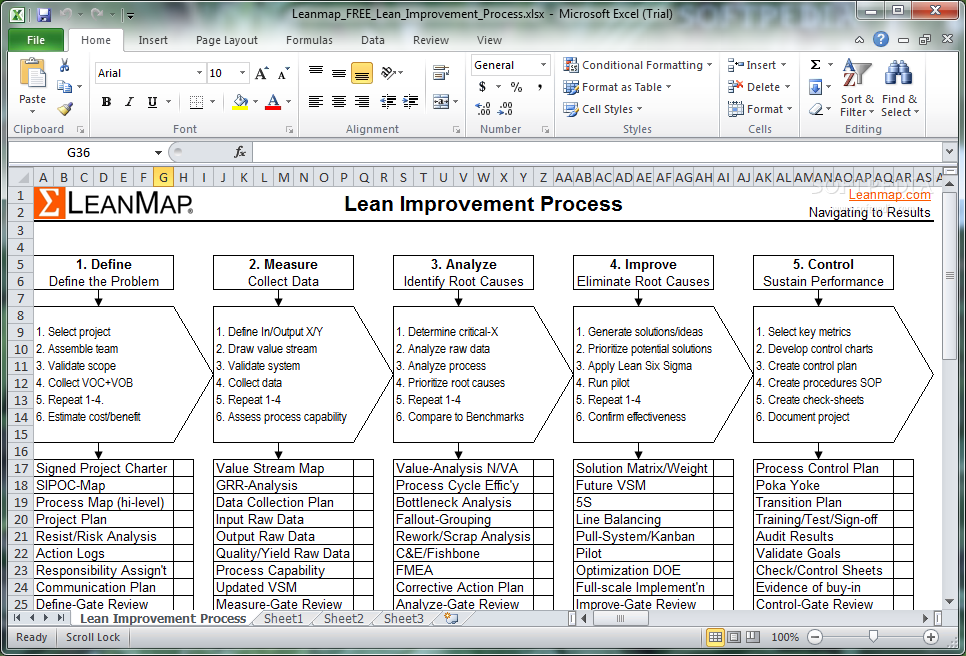This screenshot has height=656, width=966.
Task: Apply the Percent Style format
Action: click(x=516, y=87)
